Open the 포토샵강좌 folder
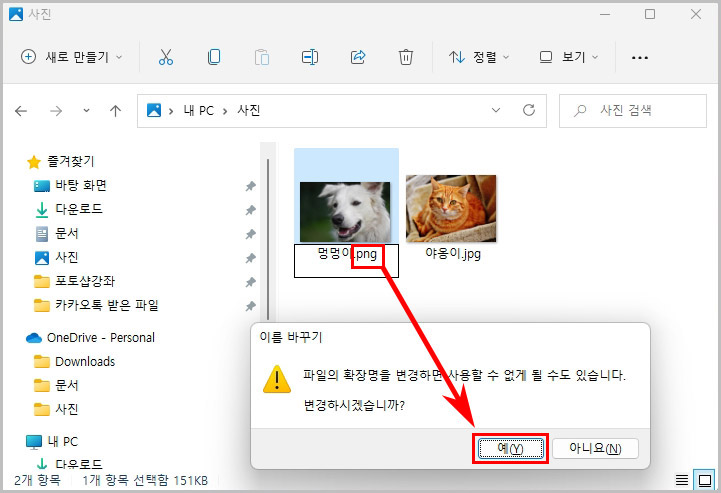The width and height of the screenshot is (721, 493). pyautogui.click(x=85, y=281)
